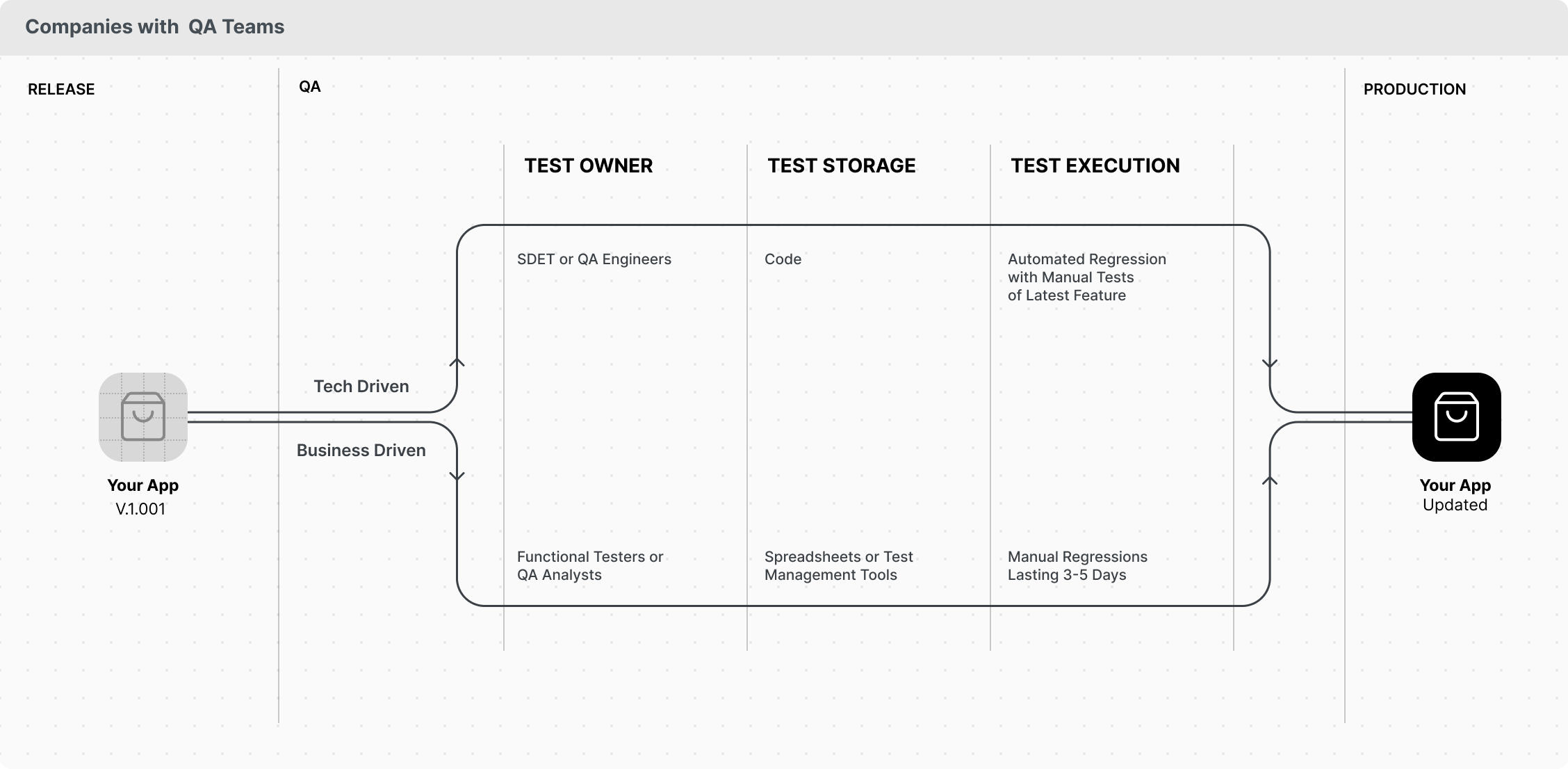Viewport: 1568px width, 769px height.
Task: Click the SDET or QA Engineers entry
Action: click(594, 259)
